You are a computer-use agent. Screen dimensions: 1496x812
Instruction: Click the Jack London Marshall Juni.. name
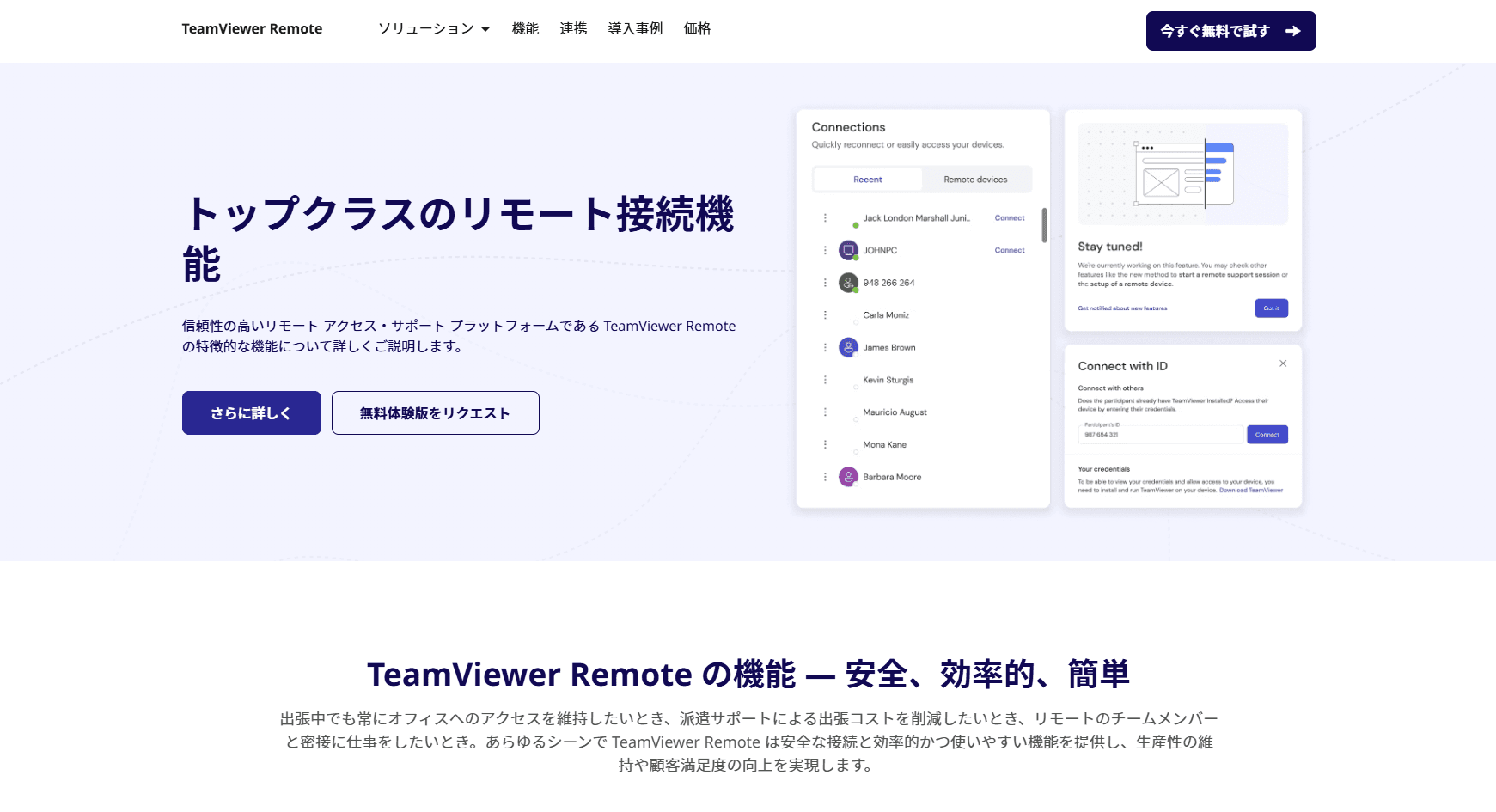point(917,218)
